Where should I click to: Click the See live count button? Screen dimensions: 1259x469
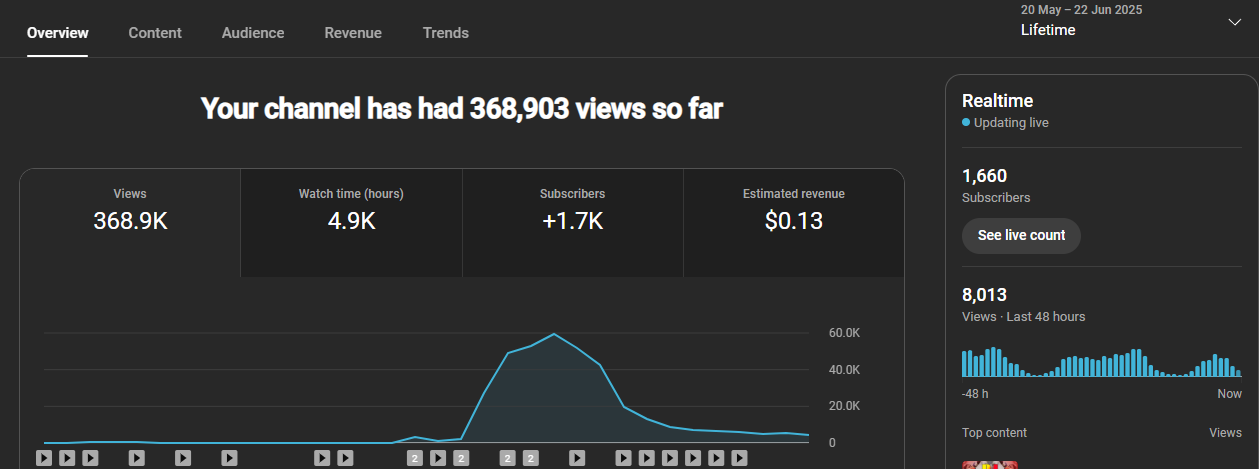point(1021,235)
